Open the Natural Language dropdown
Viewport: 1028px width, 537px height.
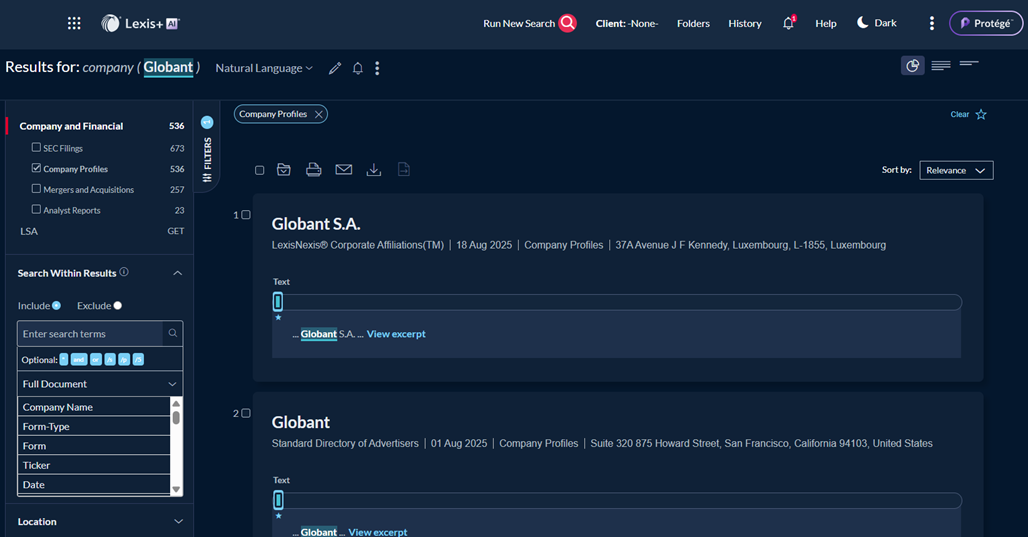pyautogui.click(x=264, y=68)
